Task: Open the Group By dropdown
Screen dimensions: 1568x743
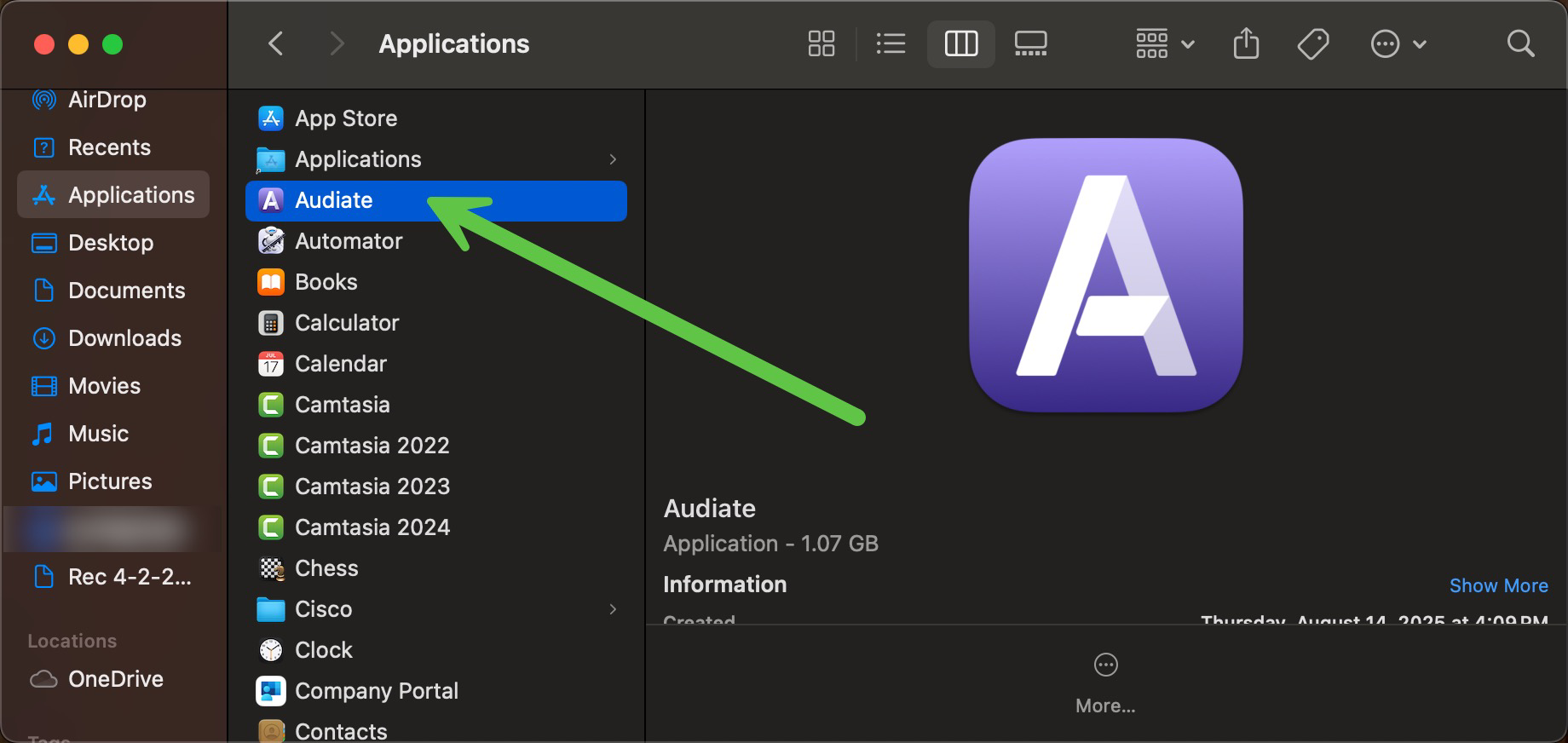Action: [1164, 43]
